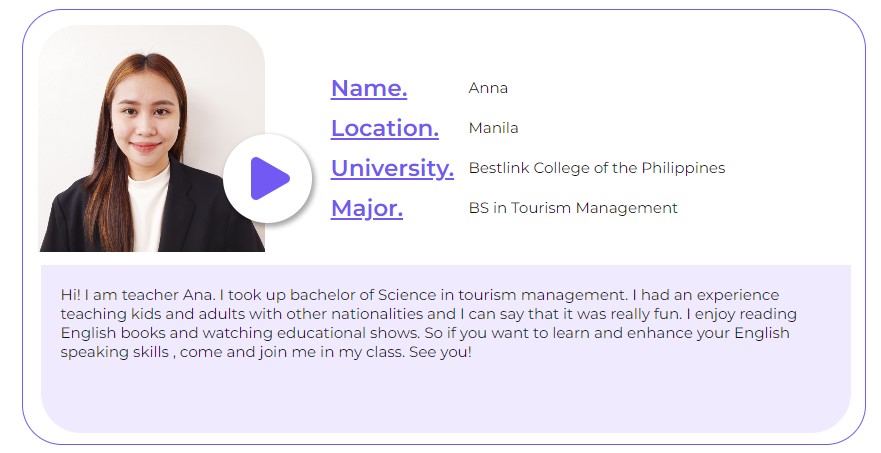
Task: Click 'See you!' at the description's end
Action: 440,352
